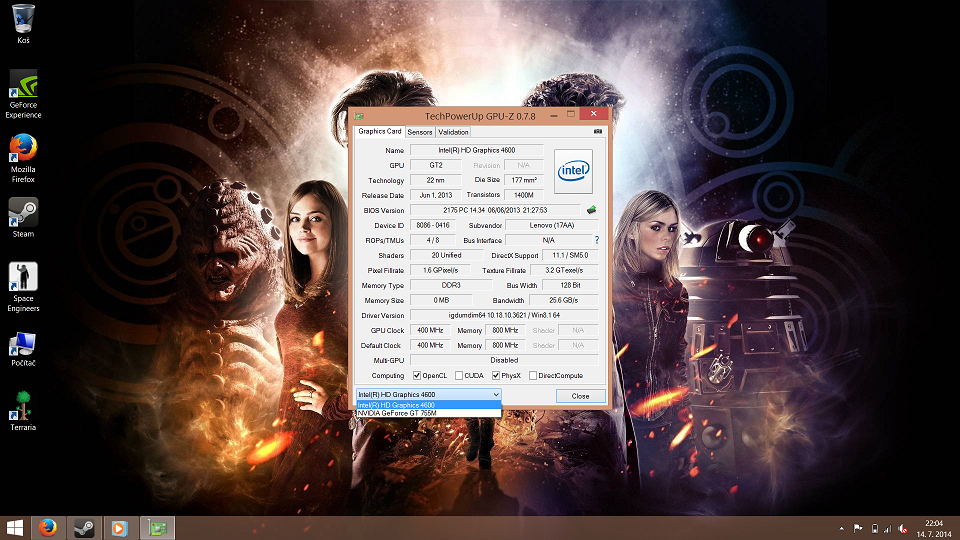The width and height of the screenshot is (960, 540).
Task: Click the DirectX Support 11.1 / SM5.0 value
Action: tap(570, 255)
